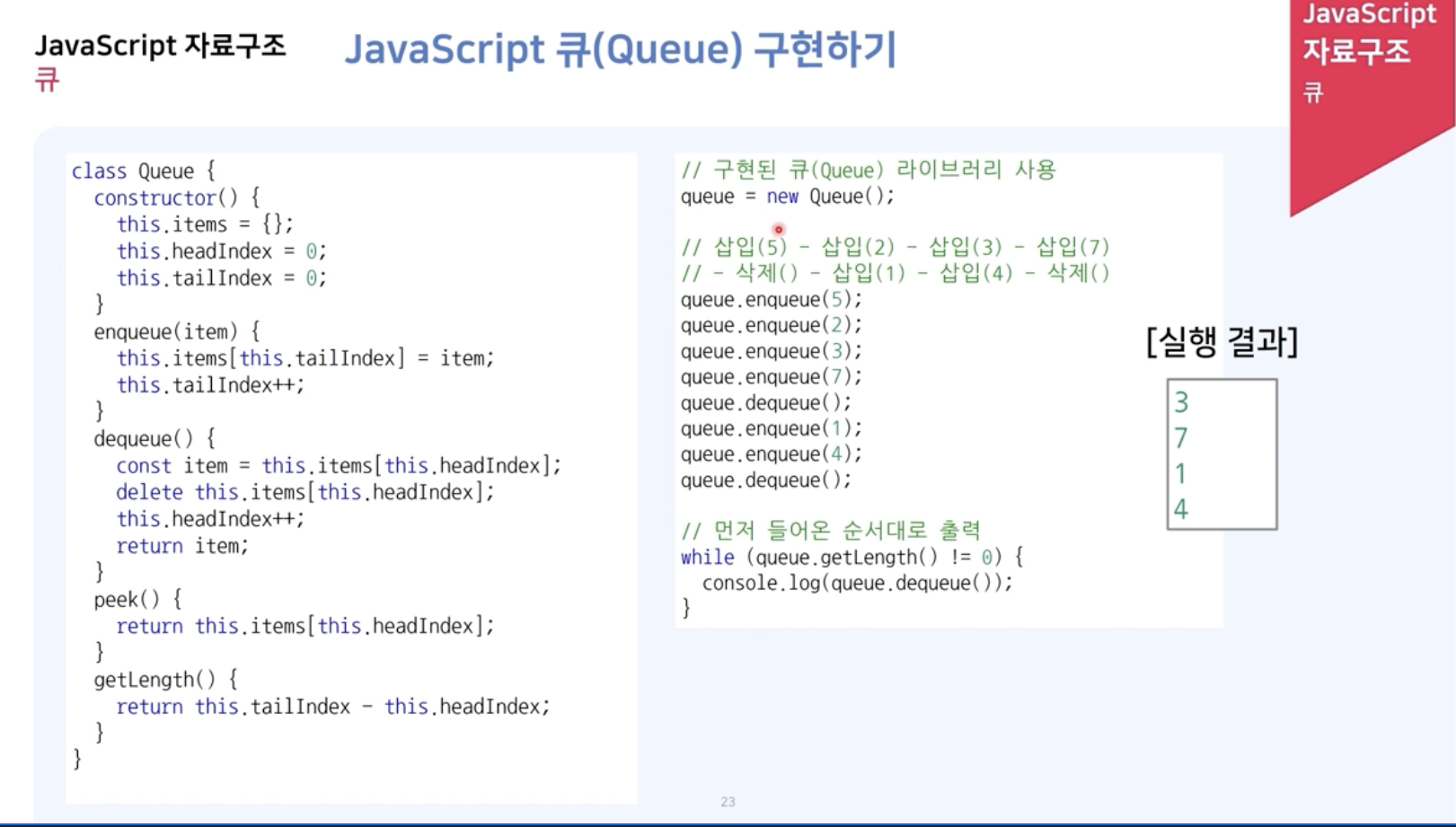Click the comment '// 구현된 큐(Queue) 라이브러리 사용'

869,170
